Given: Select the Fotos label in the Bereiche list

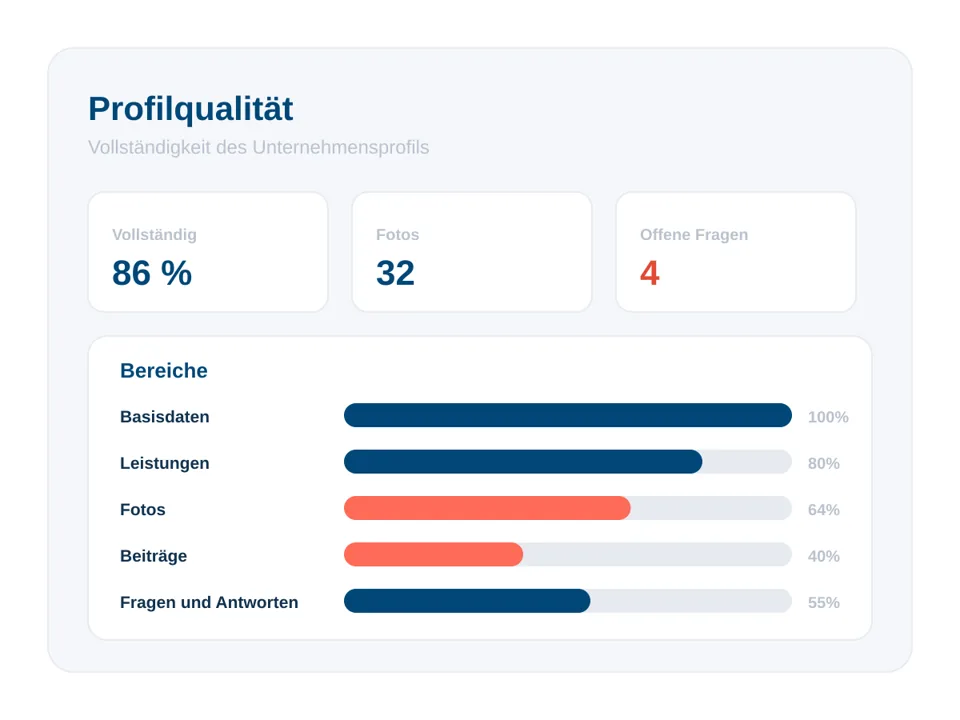Looking at the screenshot, I should coord(143,509).
